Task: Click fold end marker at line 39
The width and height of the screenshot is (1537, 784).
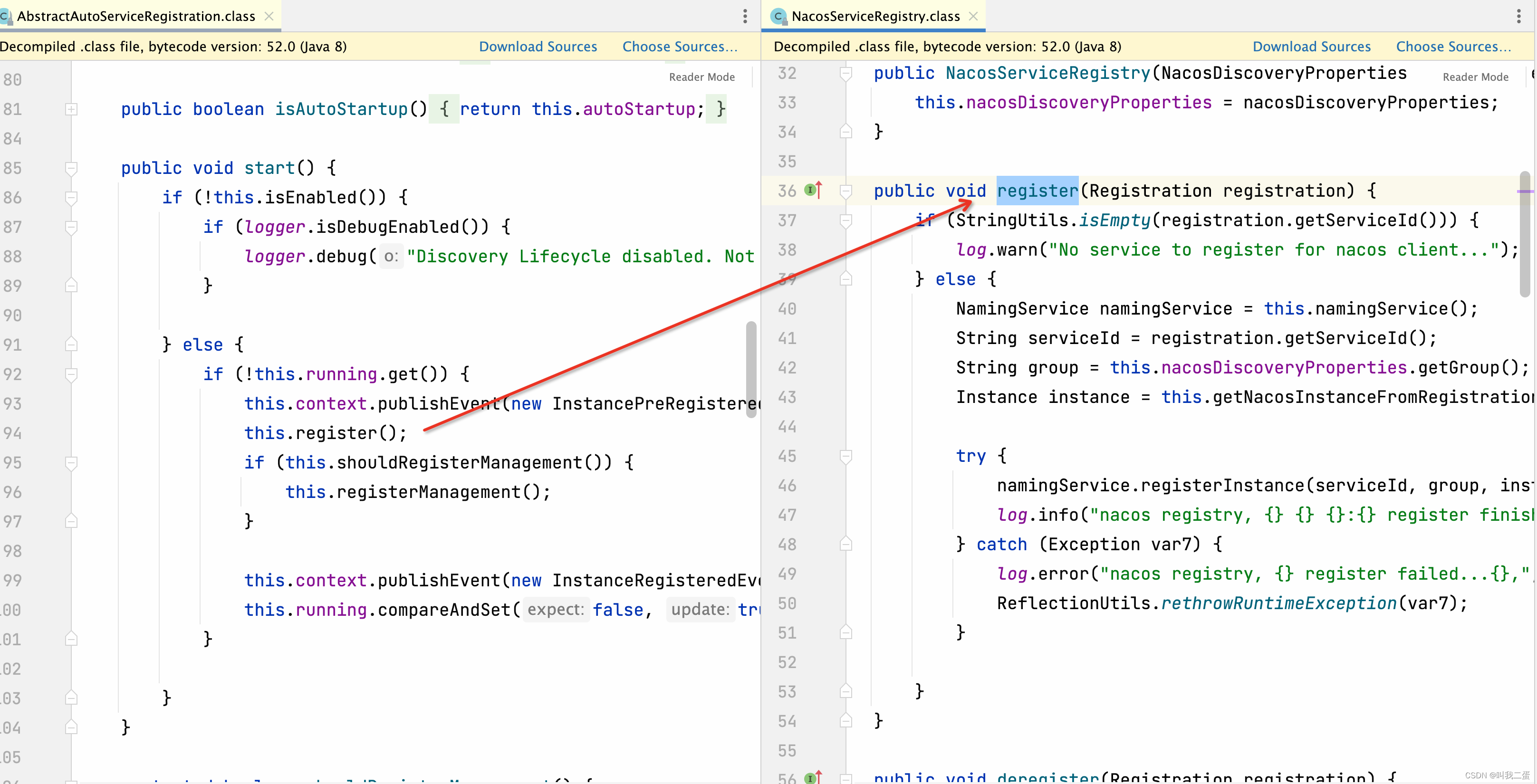Action: click(845, 278)
